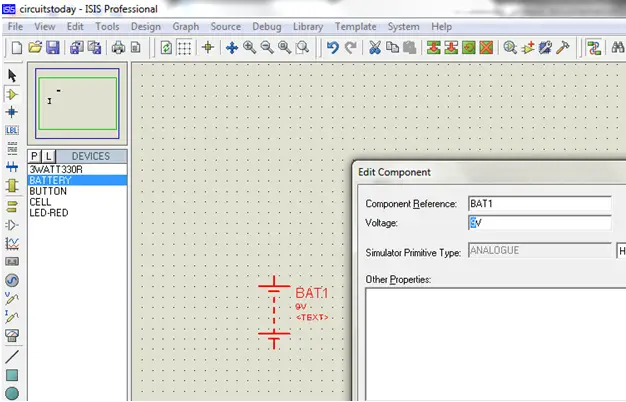
Task: Select BATTERY in devices list
Action: 77,180
